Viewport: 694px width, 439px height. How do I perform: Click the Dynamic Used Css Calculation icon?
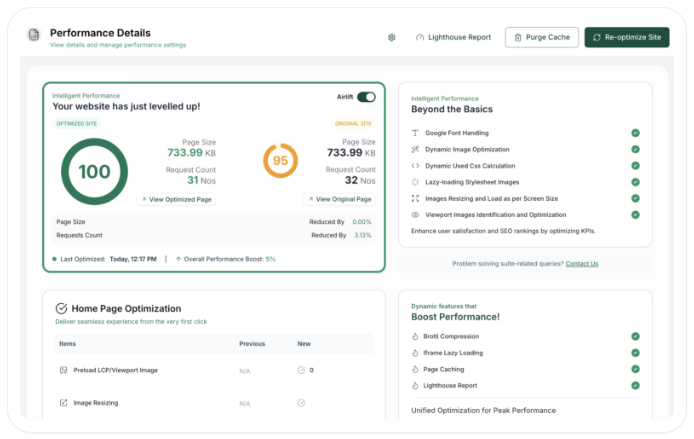tap(415, 166)
